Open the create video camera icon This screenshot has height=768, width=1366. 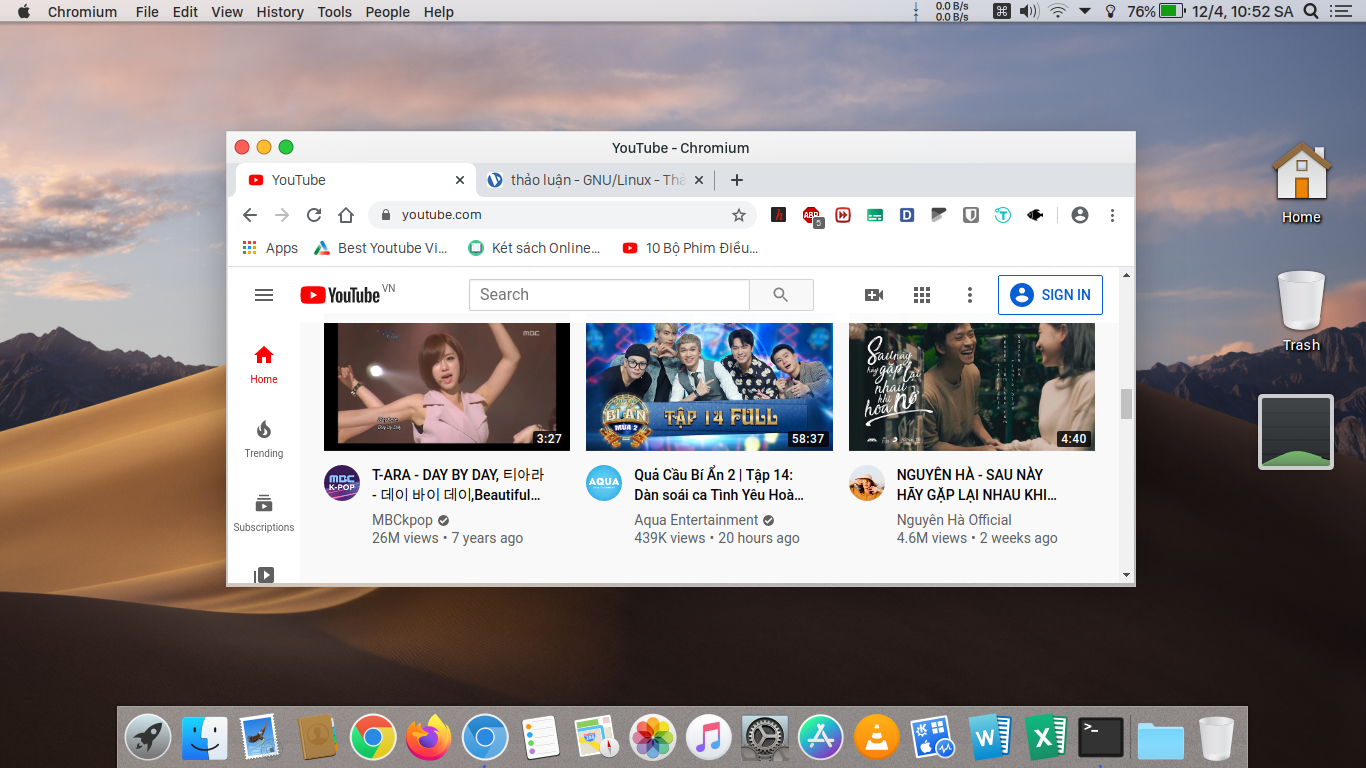(874, 295)
